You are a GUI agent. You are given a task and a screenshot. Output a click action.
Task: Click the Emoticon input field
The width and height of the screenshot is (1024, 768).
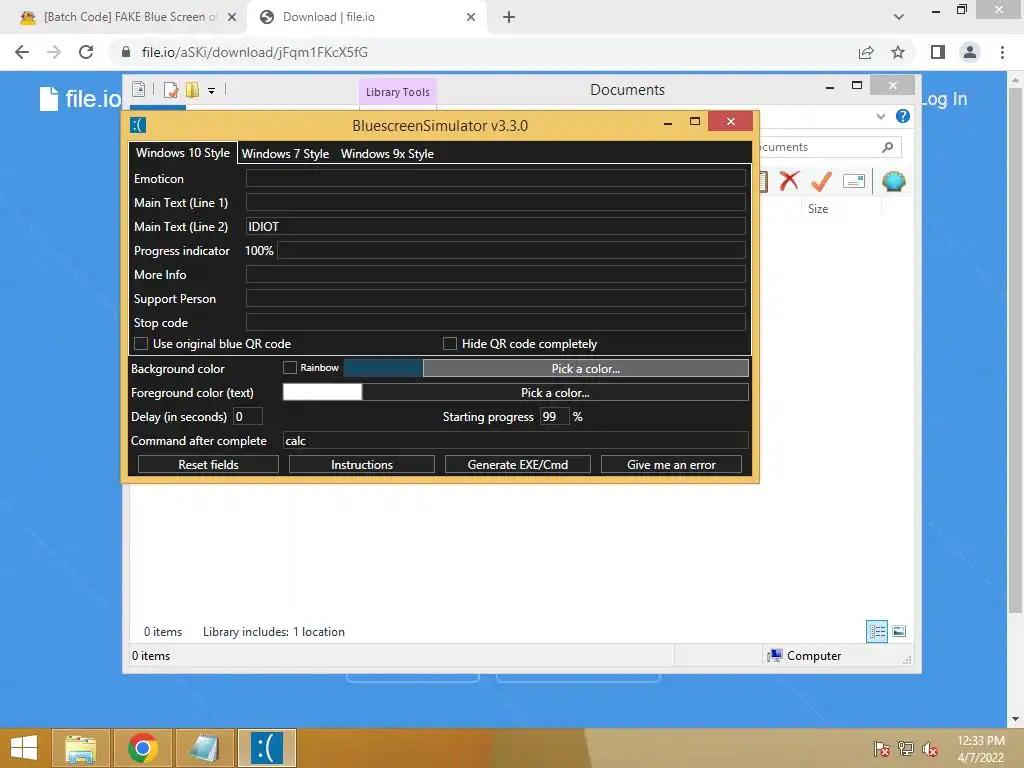click(x=496, y=178)
